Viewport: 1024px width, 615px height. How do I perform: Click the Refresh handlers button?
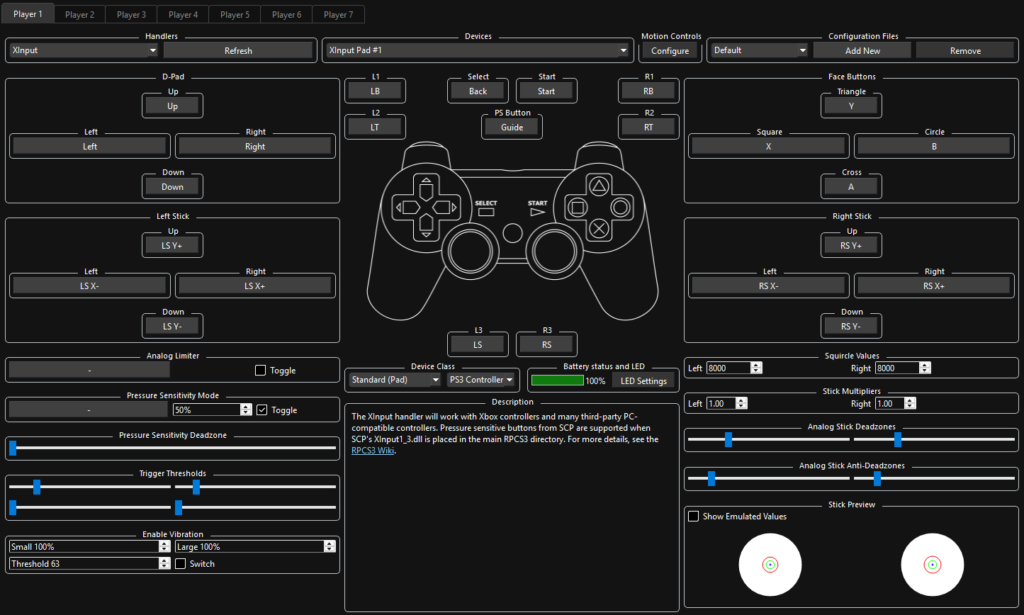click(238, 50)
